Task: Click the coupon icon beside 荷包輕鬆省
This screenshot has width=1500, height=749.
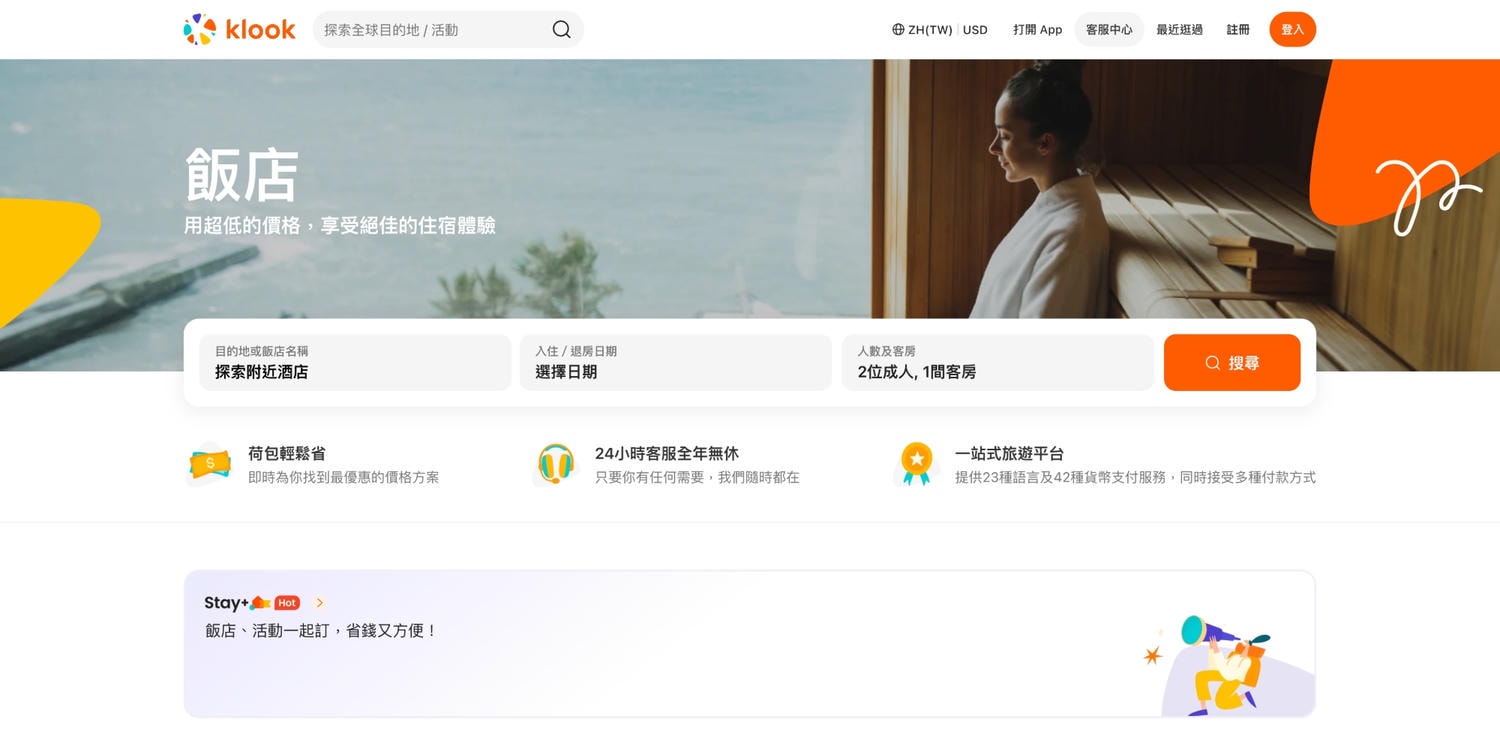Action: pos(210,464)
